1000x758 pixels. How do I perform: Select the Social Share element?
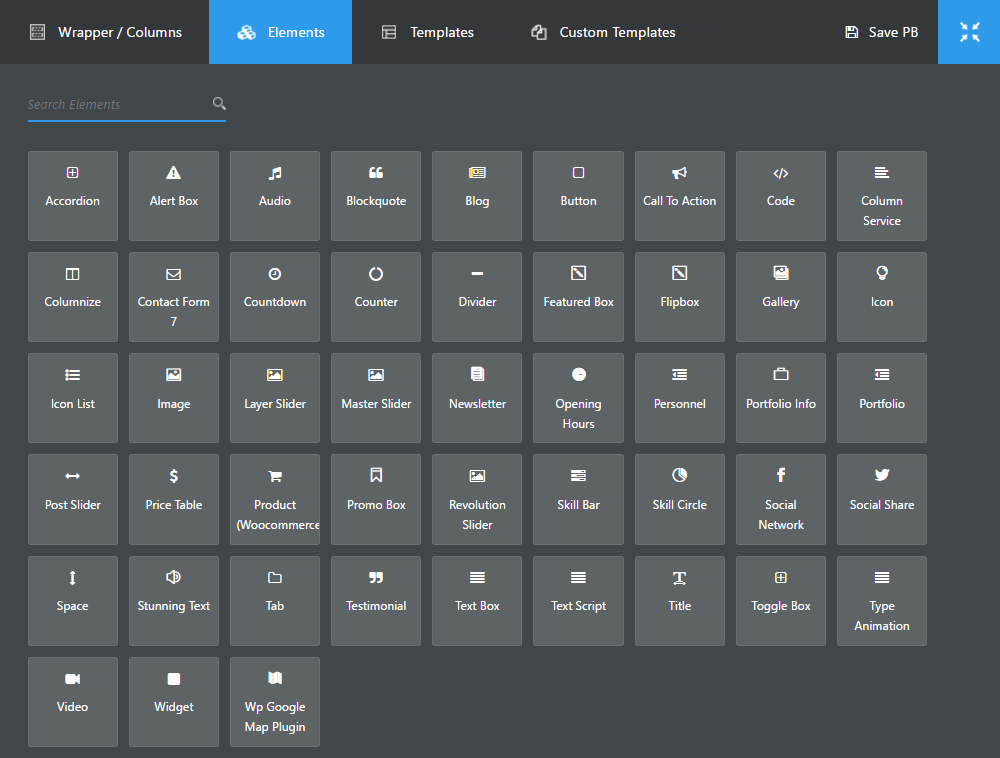pyautogui.click(x=882, y=500)
